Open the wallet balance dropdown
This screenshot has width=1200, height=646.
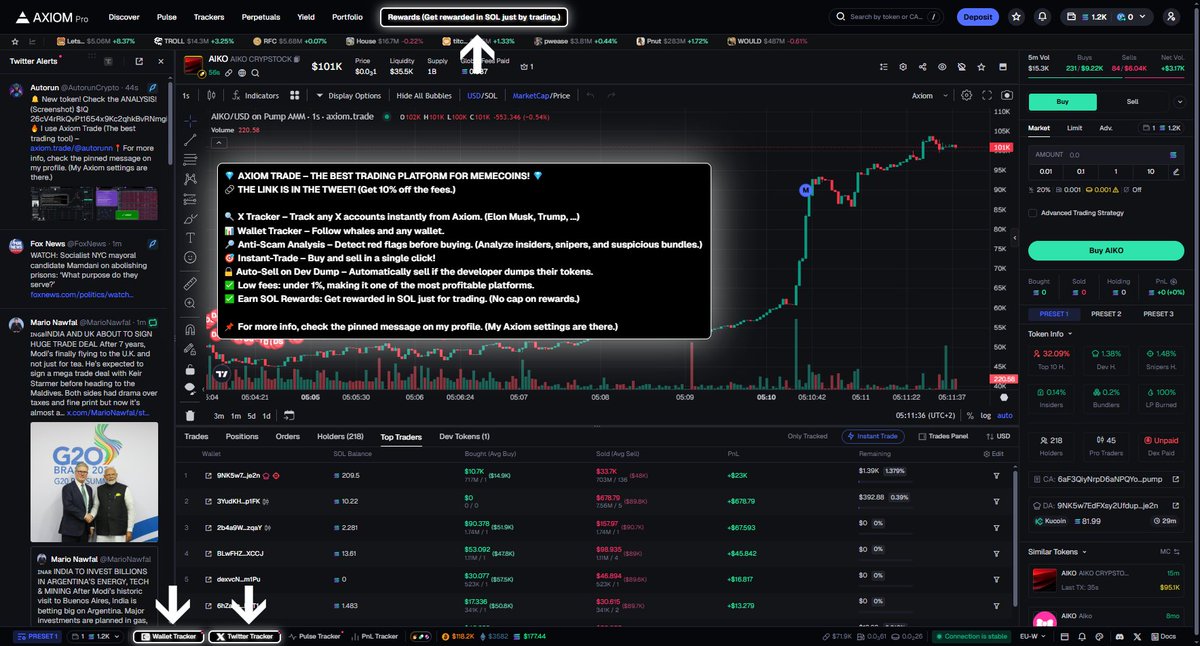click(x=1108, y=17)
